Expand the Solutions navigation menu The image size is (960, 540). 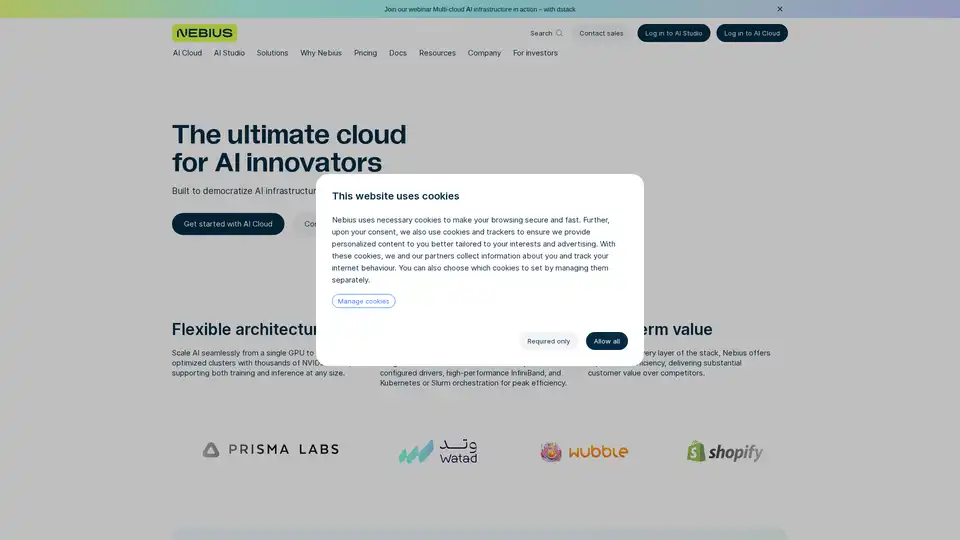tap(272, 53)
